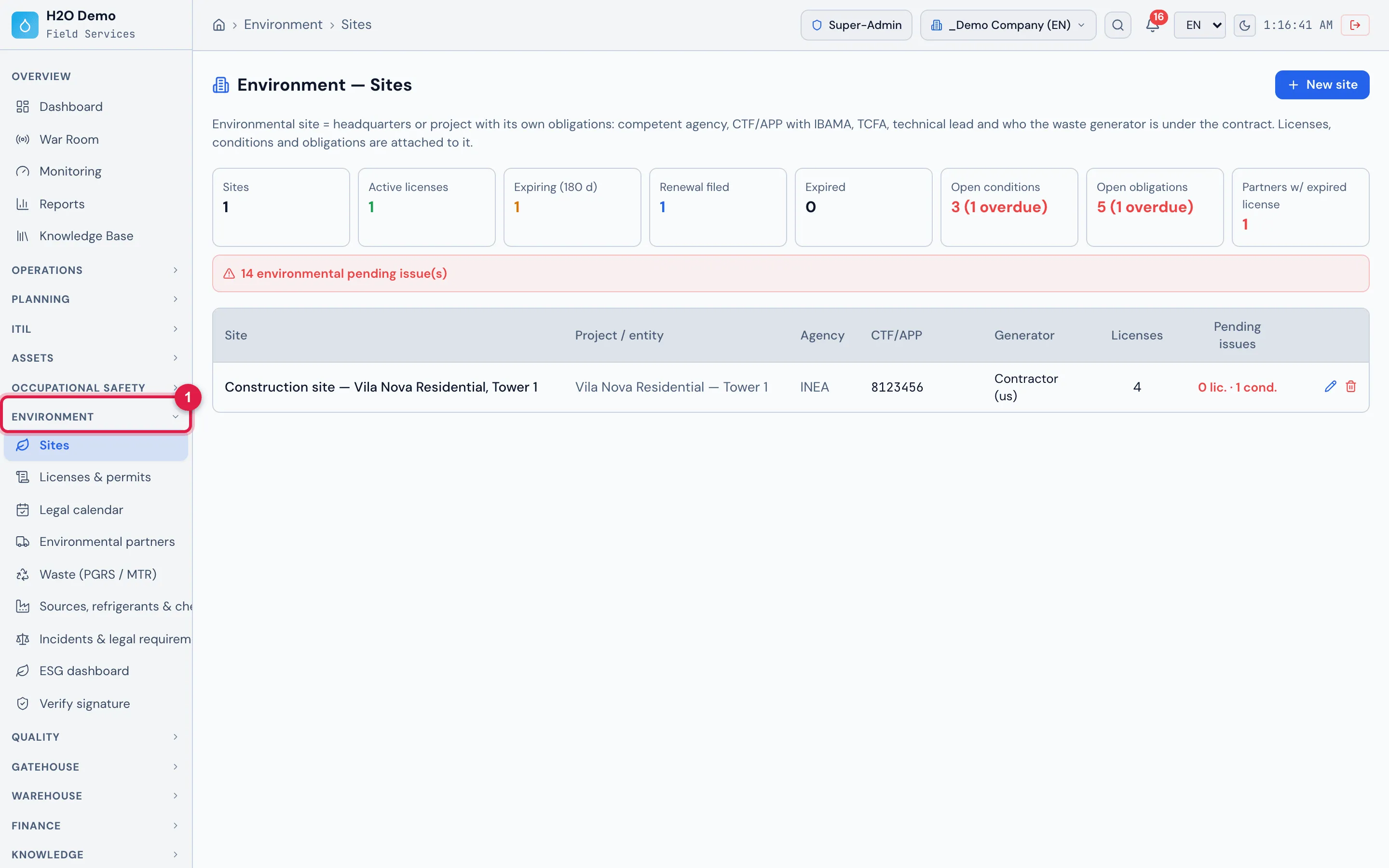Expand the Assets section
Image resolution: width=1389 pixels, height=868 pixels.
96,358
